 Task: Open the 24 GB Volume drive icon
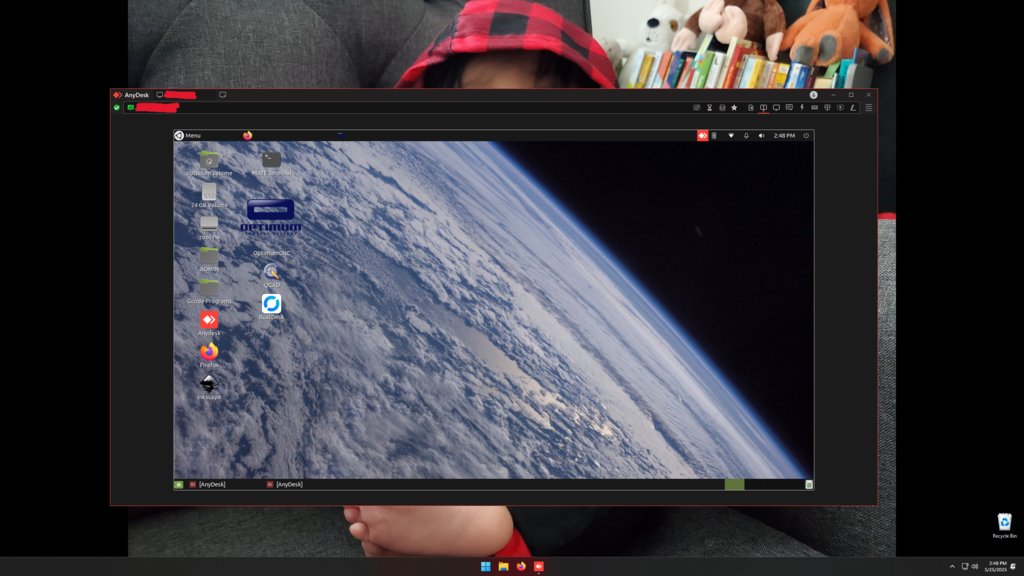(x=209, y=195)
